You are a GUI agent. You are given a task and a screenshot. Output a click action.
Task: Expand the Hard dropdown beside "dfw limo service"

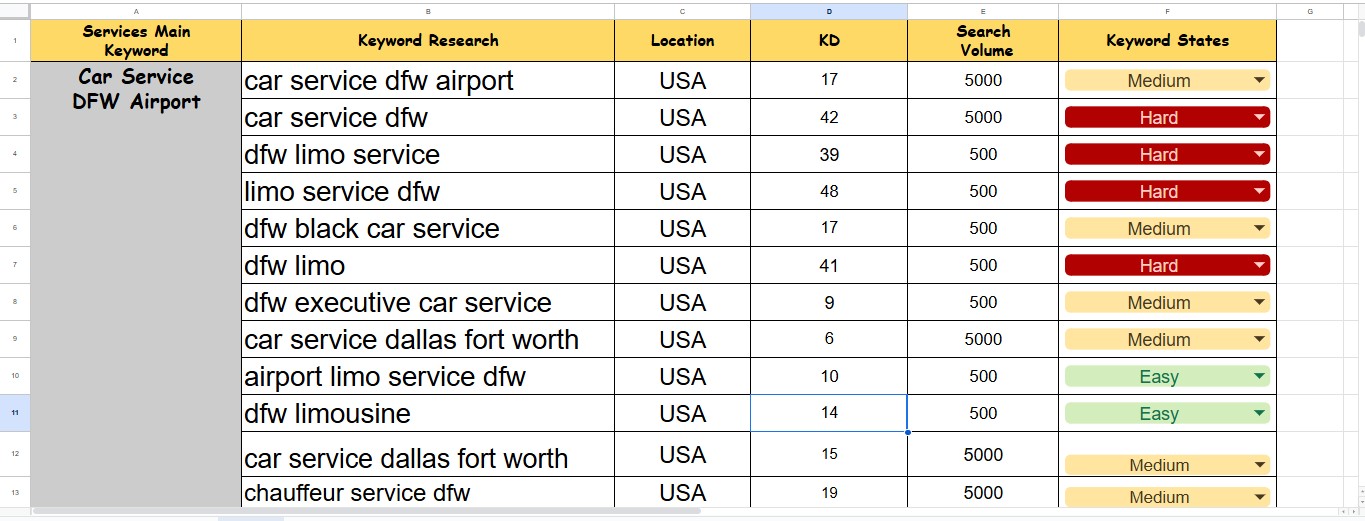(1258, 155)
